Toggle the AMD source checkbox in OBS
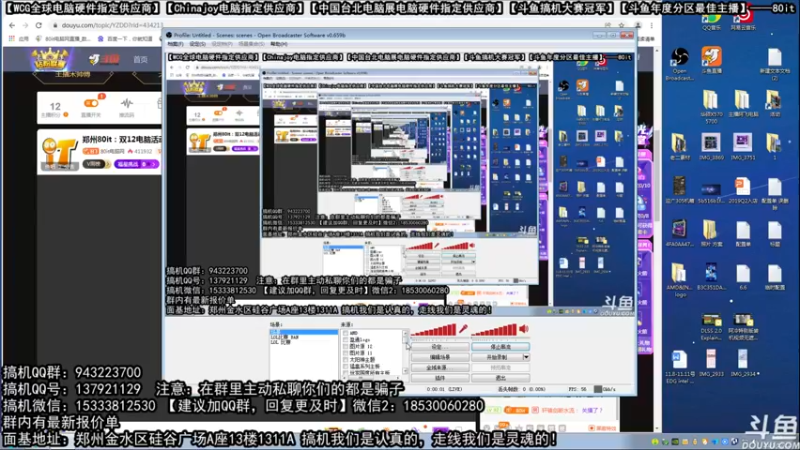 coord(345,333)
